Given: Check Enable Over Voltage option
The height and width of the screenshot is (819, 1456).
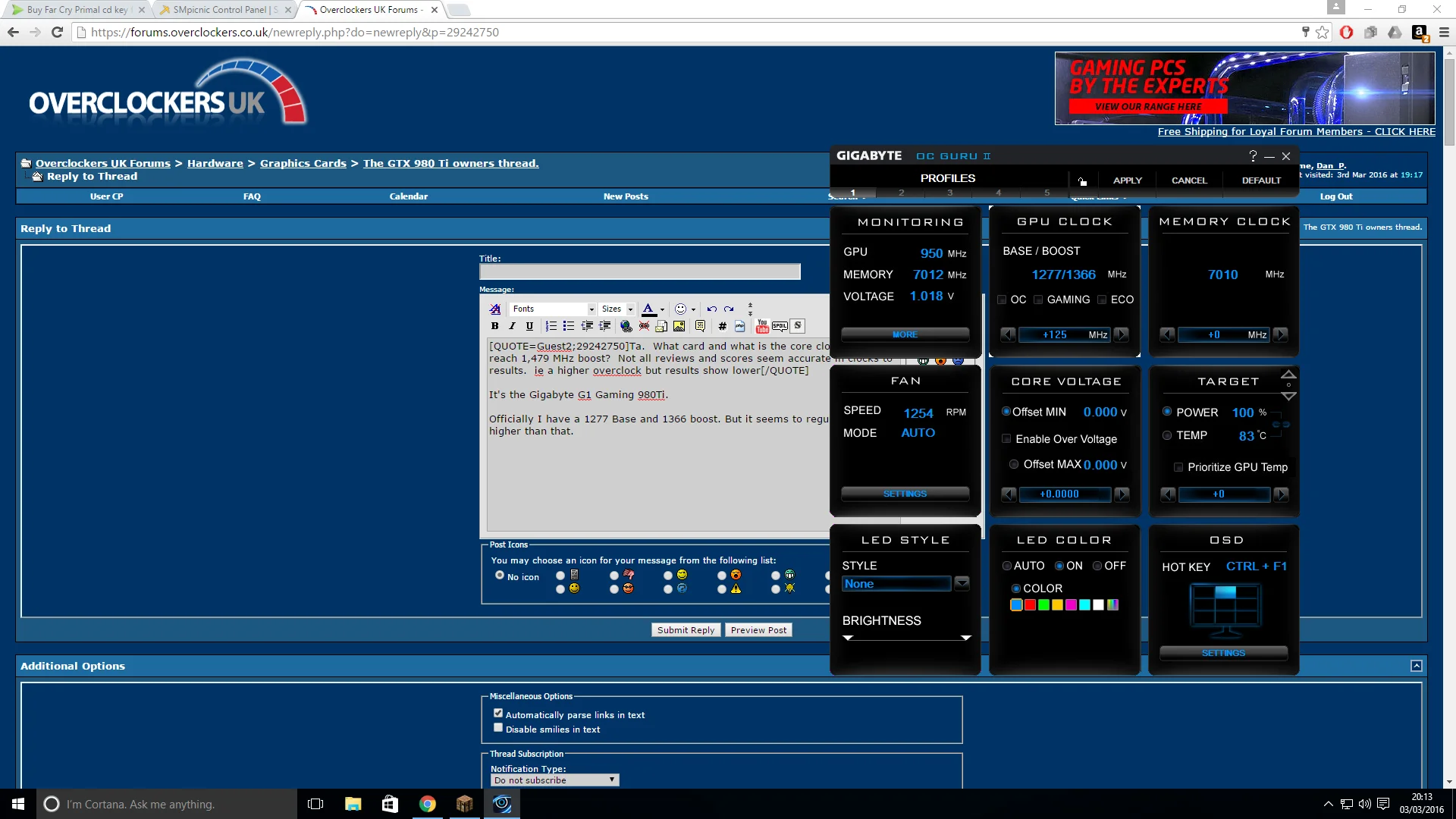Looking at the screenshot, I should (1006, 439).
